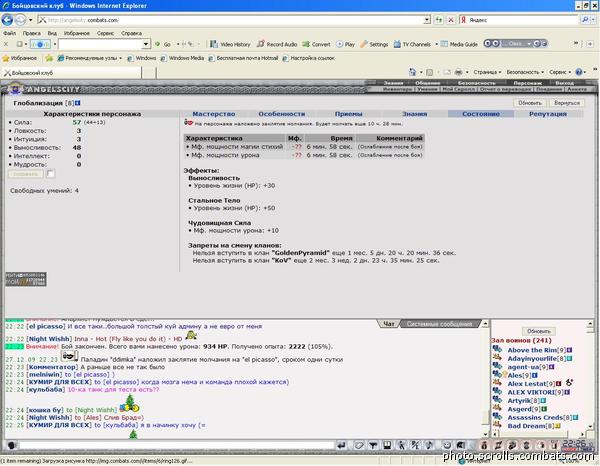Click private-message icon left of agent-ua[9]
This screenshot has height=466, width=600.
pyautogui.click(x=497, y=366)
